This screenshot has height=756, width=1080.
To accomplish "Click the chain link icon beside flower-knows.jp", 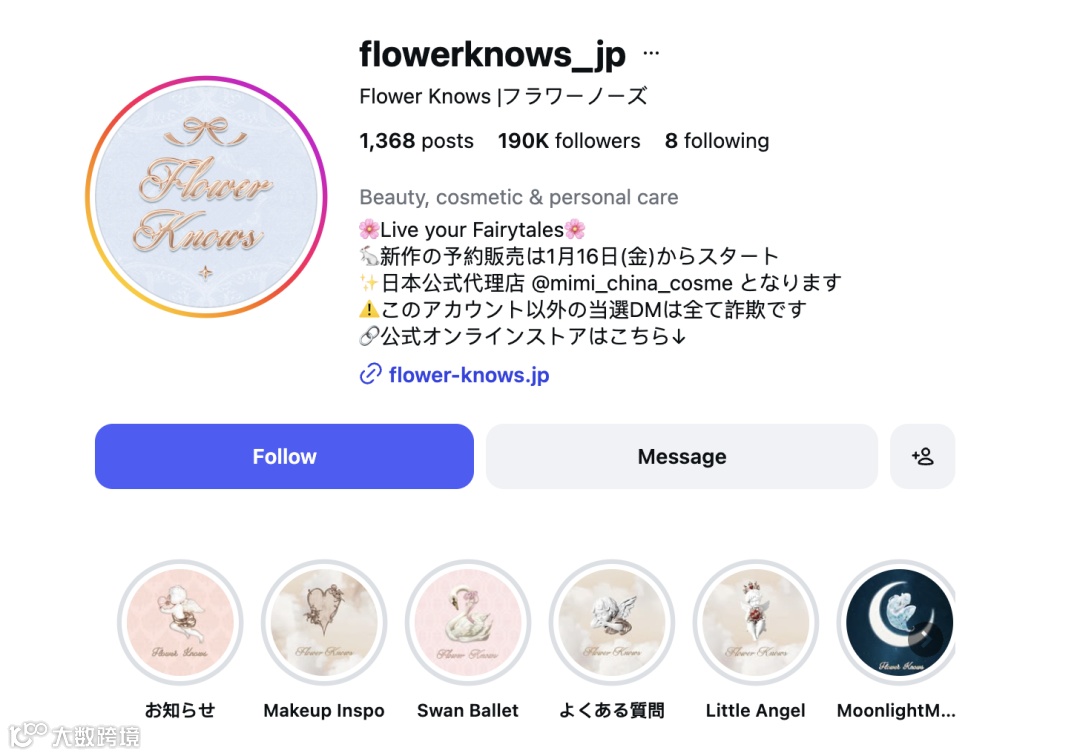I will point(370,375).
